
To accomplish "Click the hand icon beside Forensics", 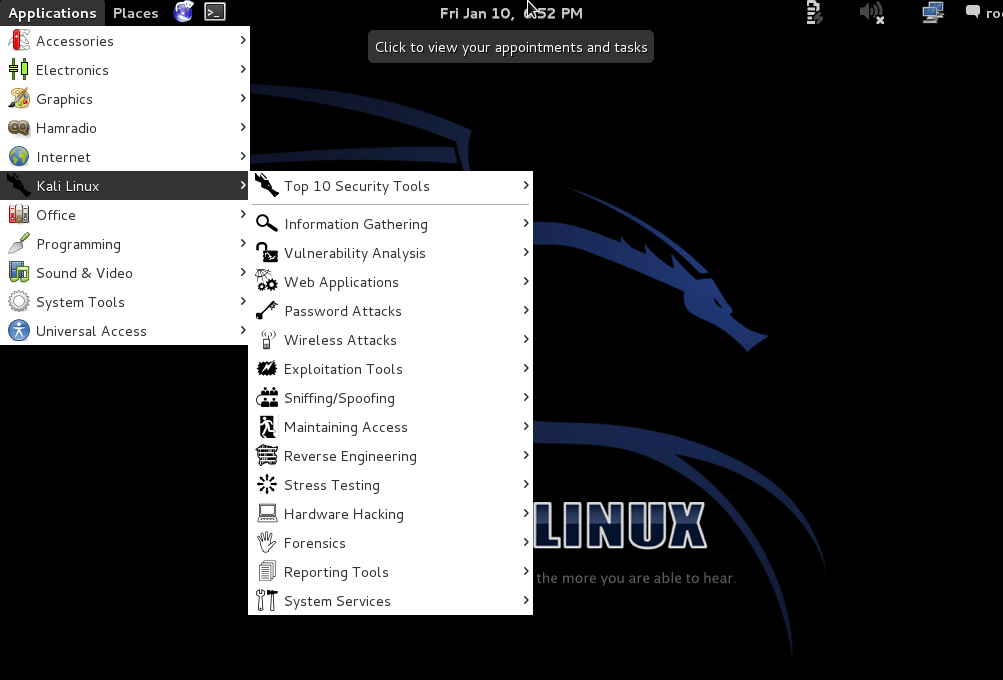I will click(266, 543).
